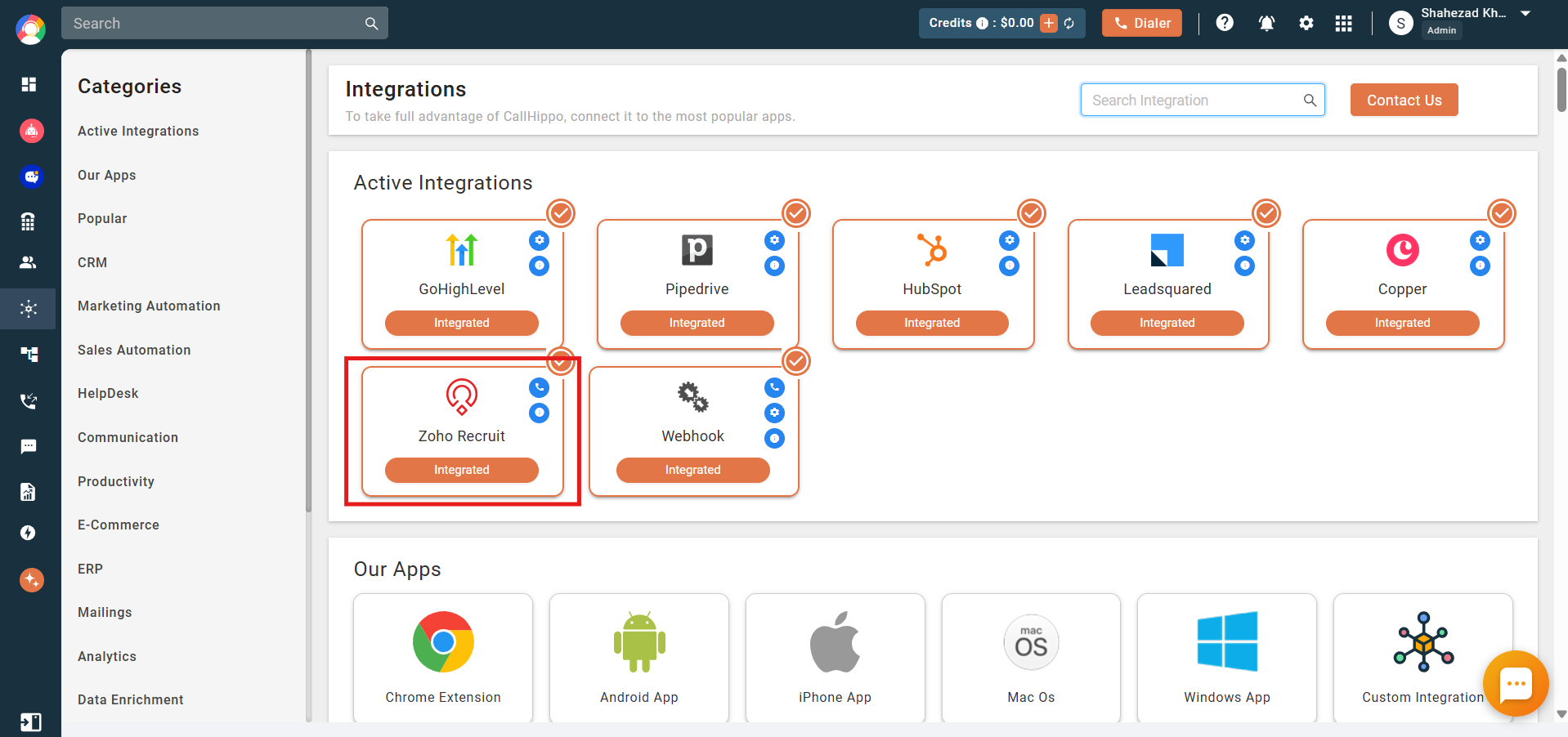
Task: Open the lightning bolt sidebar icon
Action: coord(29,533)
